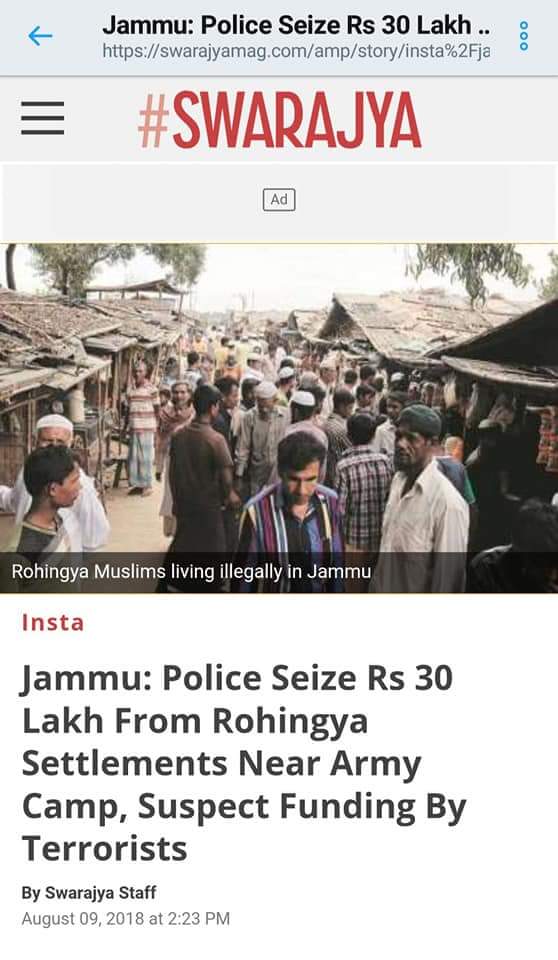
Task: Tap the page title in the browser bar
Action: [x=296, y=25]
